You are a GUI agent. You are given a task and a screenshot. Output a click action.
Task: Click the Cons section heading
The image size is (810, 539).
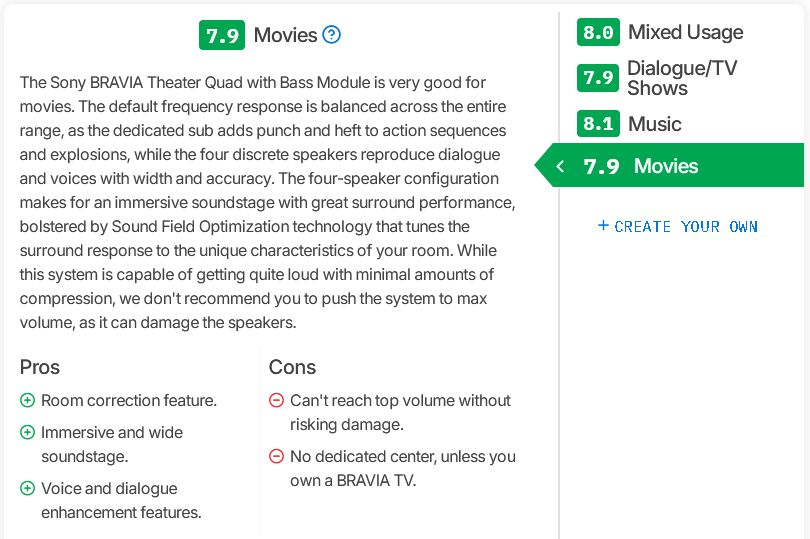pos(292,367)
